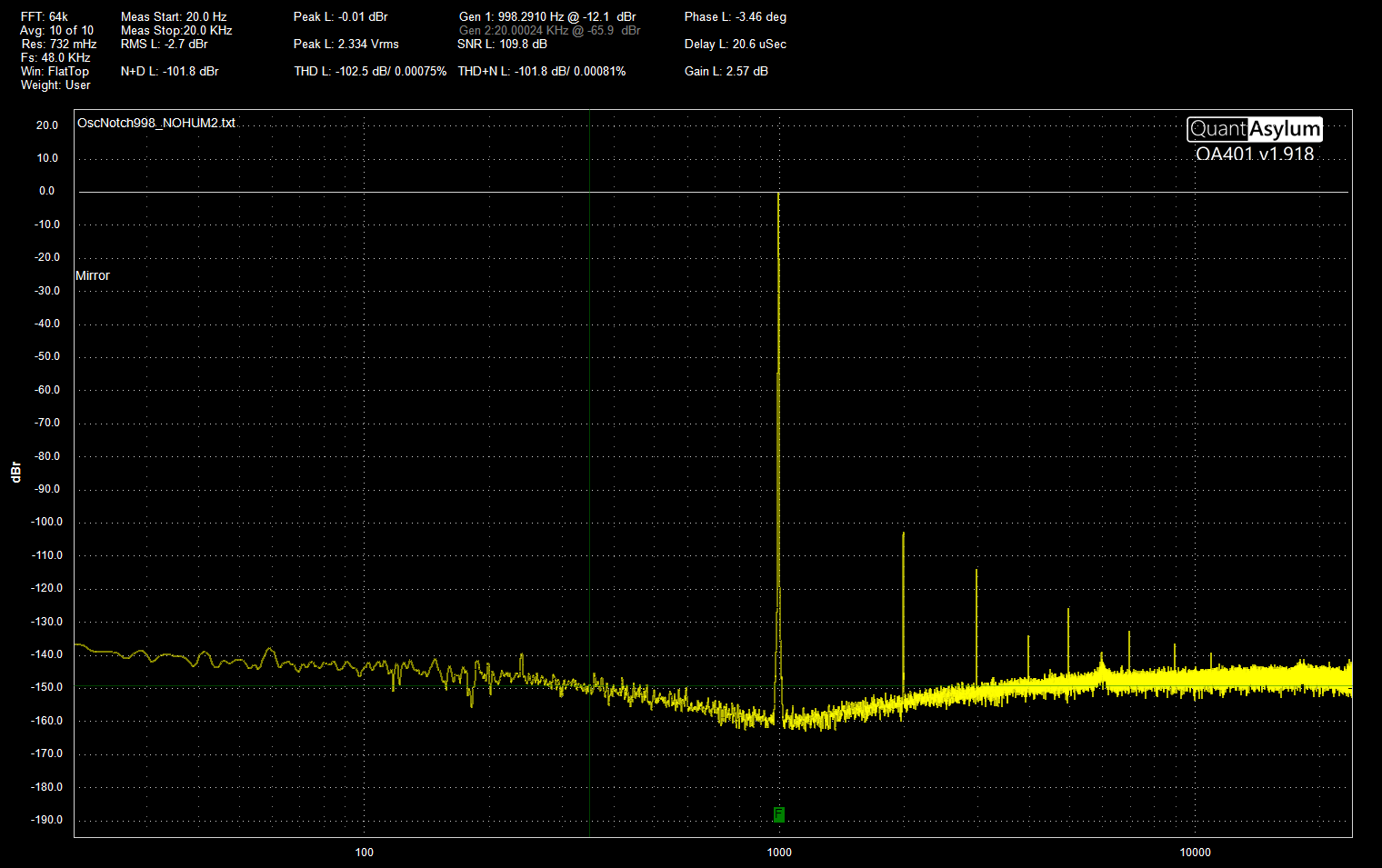
Task: Click the OscNotch998_NOHUM2.txt trace label
Action: 156,123
